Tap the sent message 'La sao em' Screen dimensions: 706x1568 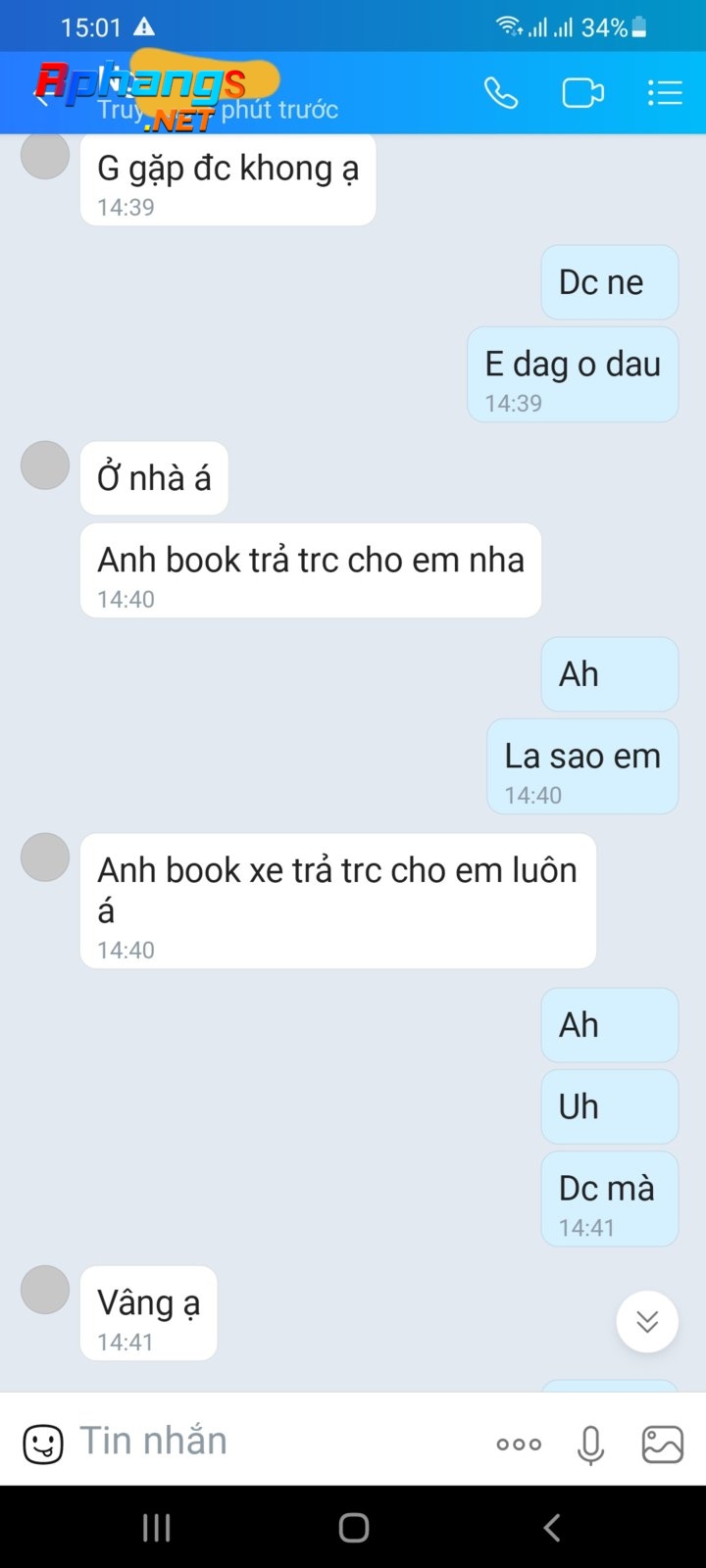[x=582, y=766]
